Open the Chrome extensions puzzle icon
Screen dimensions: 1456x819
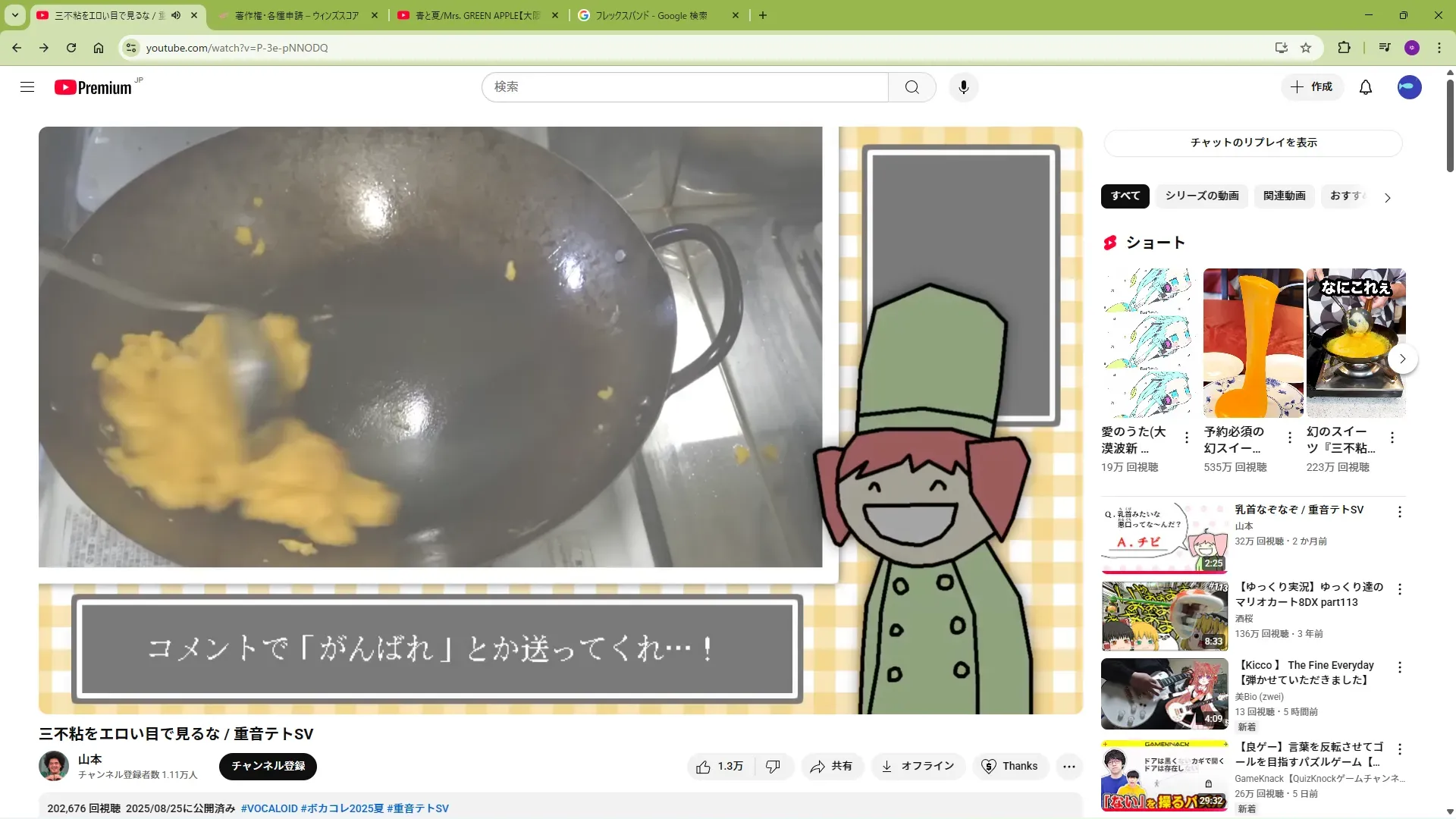click(1344, 48)
